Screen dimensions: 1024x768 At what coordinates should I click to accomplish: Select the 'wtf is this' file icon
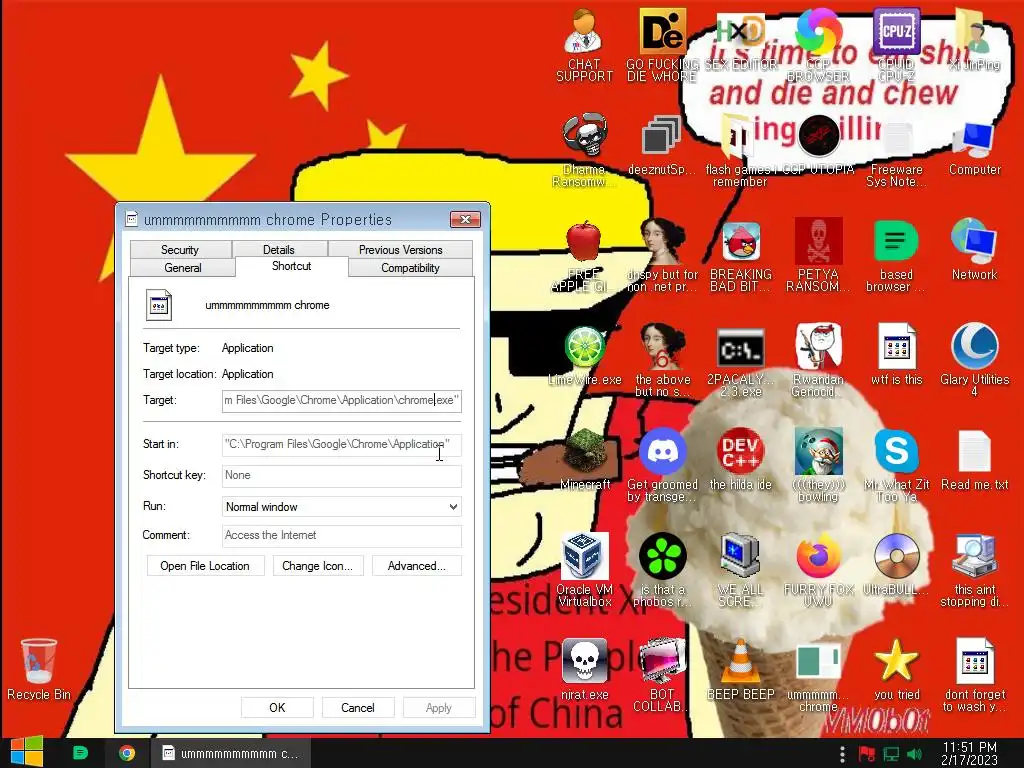[896, 356]
